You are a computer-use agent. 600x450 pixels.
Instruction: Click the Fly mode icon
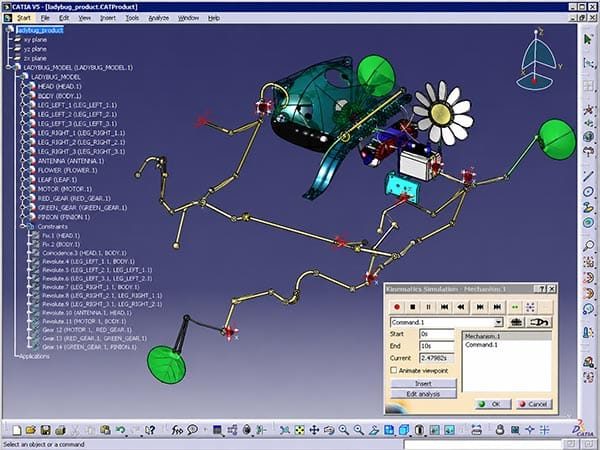[x=284, y=430]
